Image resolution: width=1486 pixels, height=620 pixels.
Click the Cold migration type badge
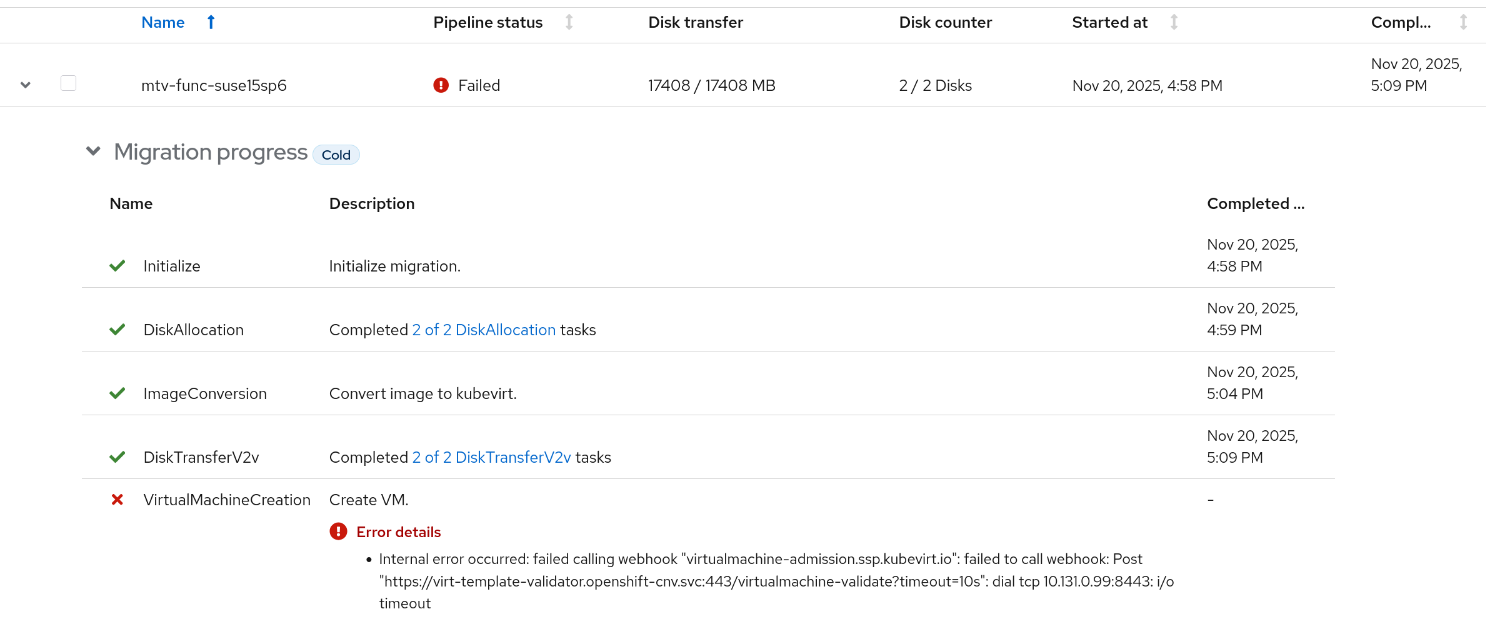336,155
